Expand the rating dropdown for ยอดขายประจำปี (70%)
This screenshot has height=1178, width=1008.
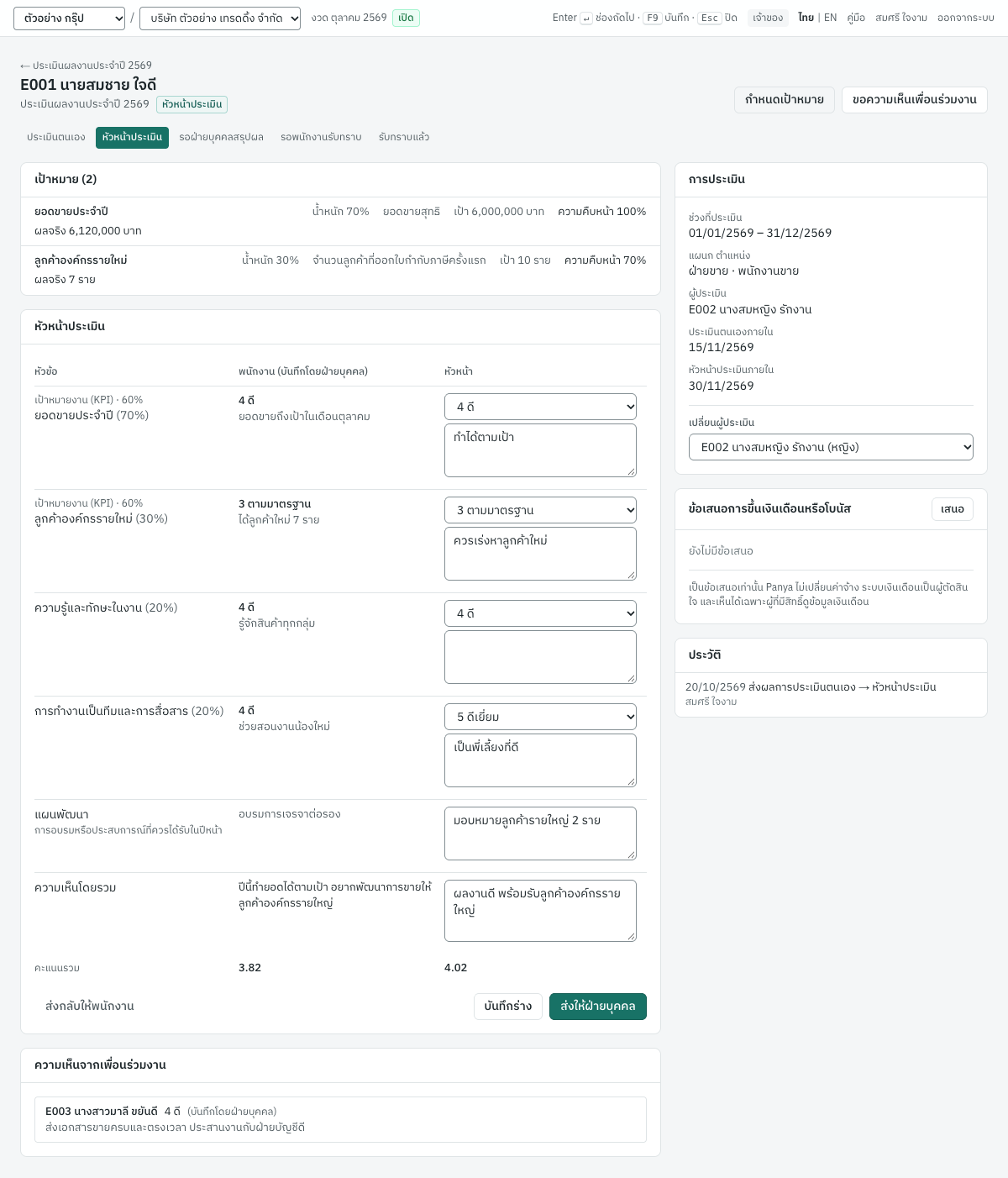(x=540, y=407)
